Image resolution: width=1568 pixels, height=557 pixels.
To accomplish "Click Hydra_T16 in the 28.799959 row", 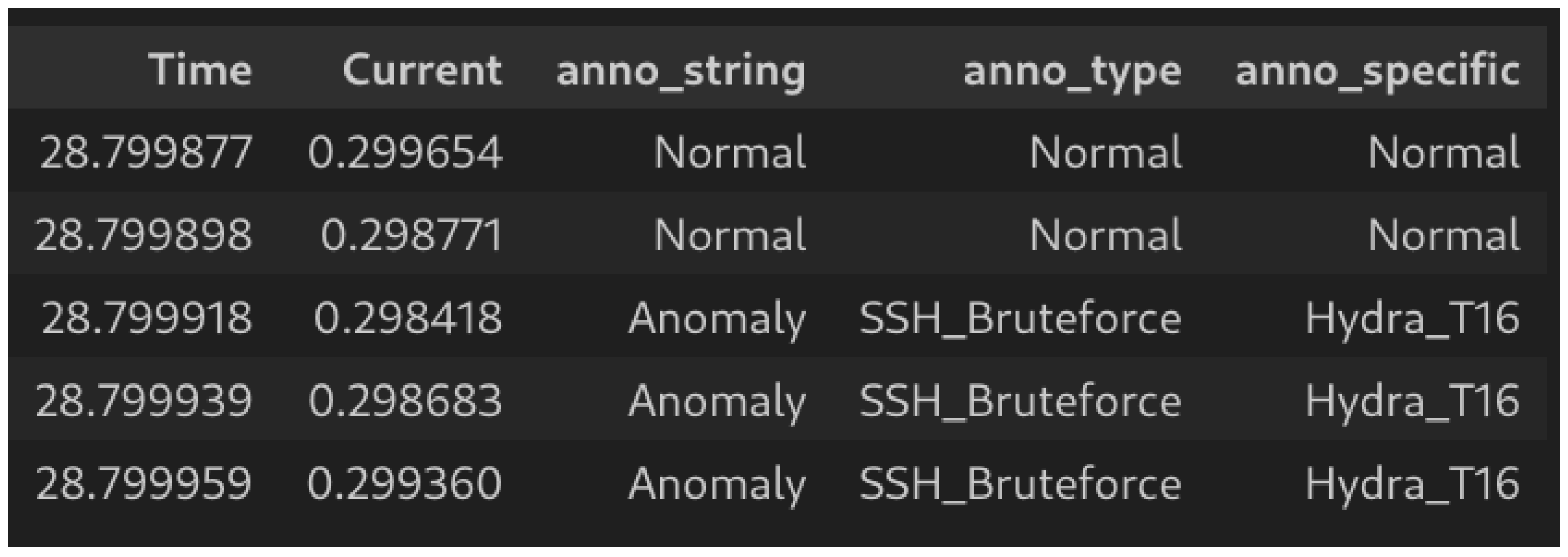I will (x=1412, y=483).
